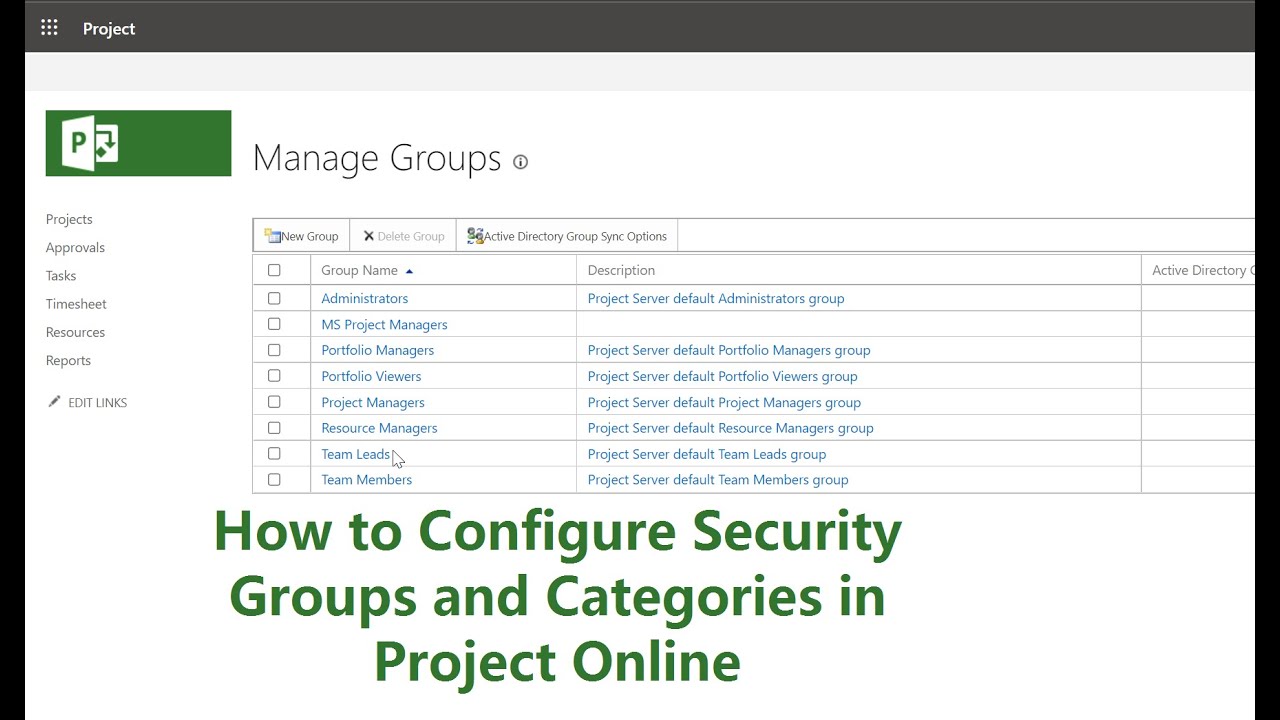The image size is (1280, 720).
Task: Check the Portfolio Viewers row checkbox
Action: (274, 376)
